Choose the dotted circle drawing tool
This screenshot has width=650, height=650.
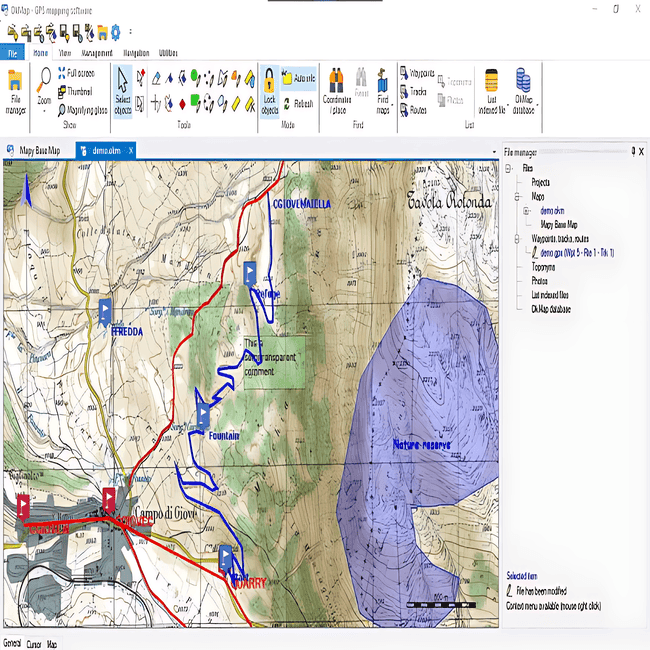point(209,103)
